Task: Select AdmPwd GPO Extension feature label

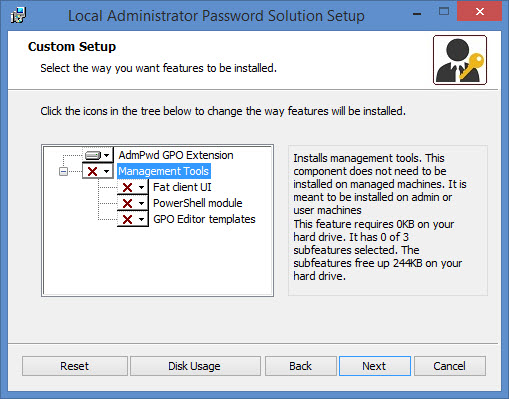Action: (176, 155)
